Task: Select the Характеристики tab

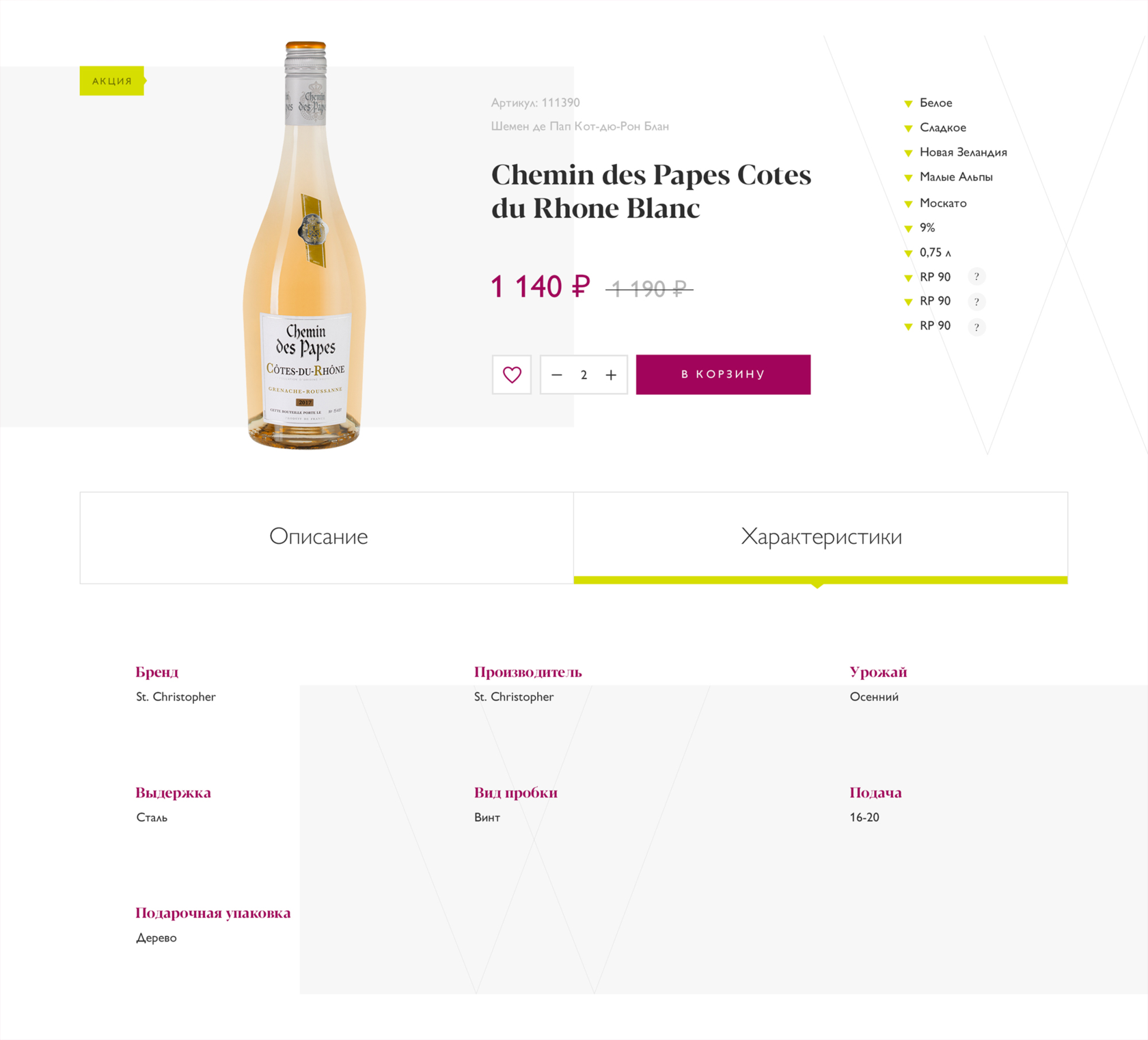Action: tap(821, 537)
